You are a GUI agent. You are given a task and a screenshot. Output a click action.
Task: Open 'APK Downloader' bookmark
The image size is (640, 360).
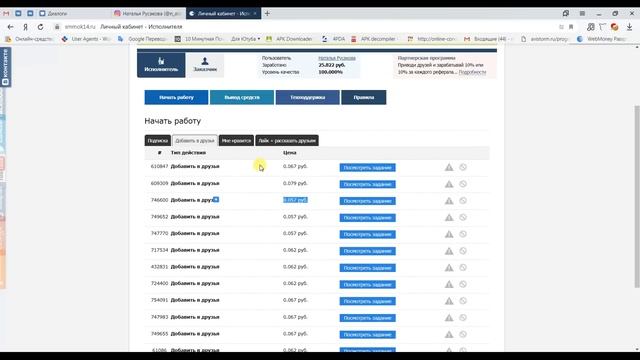(289, 39)
